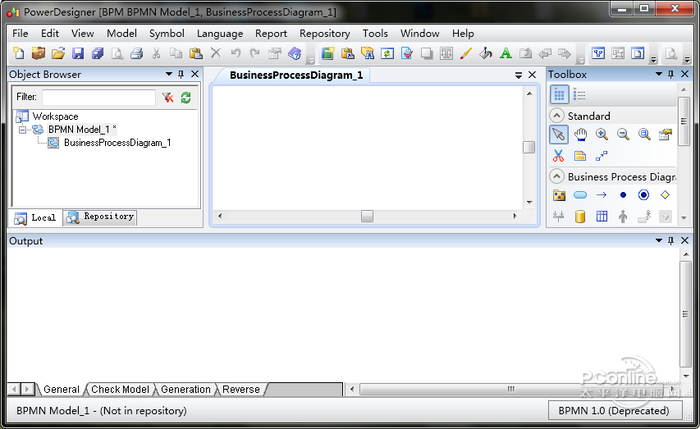The height and width of the screenshot is (429, 700).
Task: Click the Save floppy disk icon
Action: 78,54
